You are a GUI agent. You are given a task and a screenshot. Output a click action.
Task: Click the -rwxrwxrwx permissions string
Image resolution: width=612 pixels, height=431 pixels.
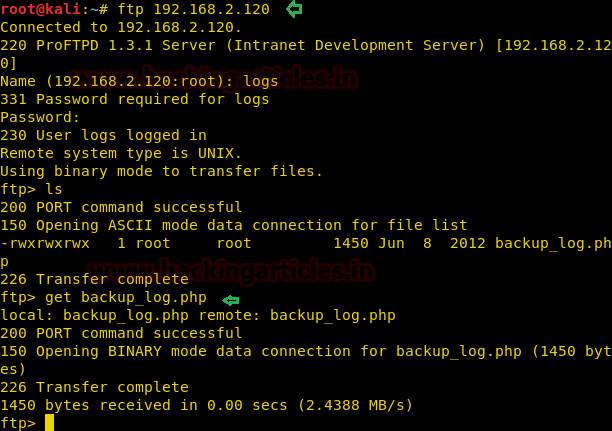point(45,243)
